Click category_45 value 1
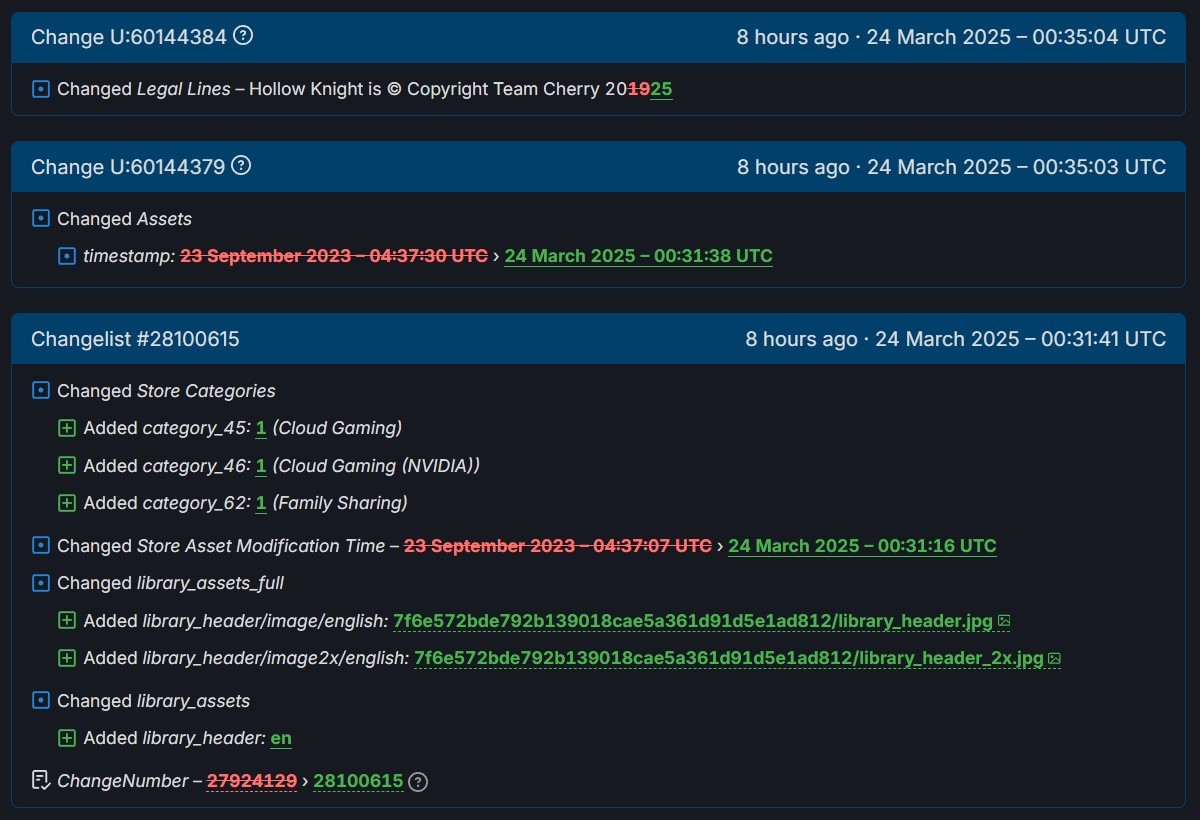This screenshot has height=820, width=1200. point(261,428)
